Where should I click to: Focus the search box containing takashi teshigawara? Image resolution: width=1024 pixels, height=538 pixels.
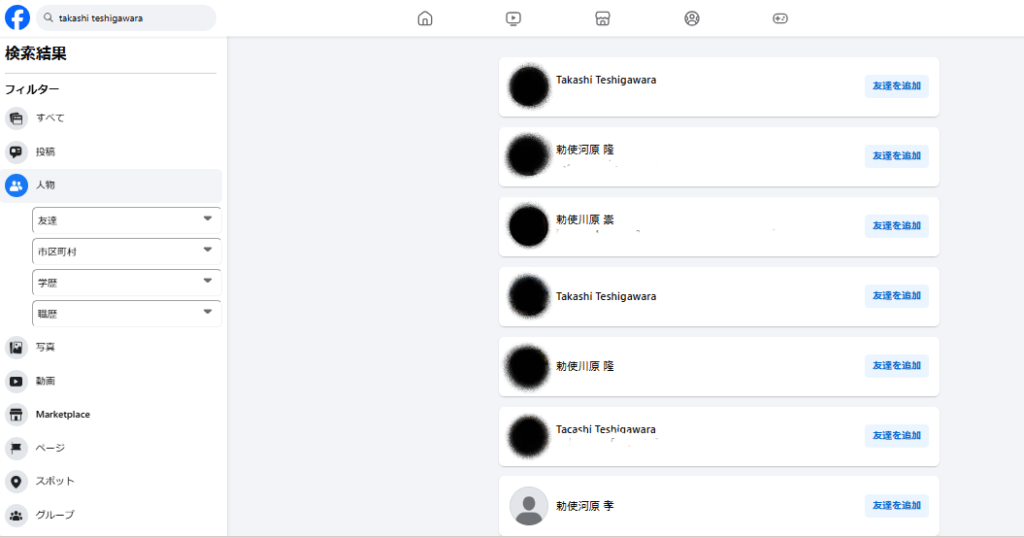pyautogui.click(x=126, y=18)
